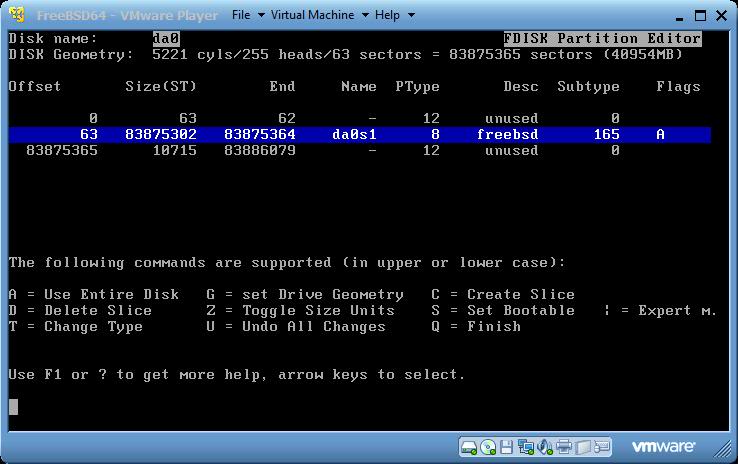
Task: Click the 'End' column header
Action: pos(282,87)
